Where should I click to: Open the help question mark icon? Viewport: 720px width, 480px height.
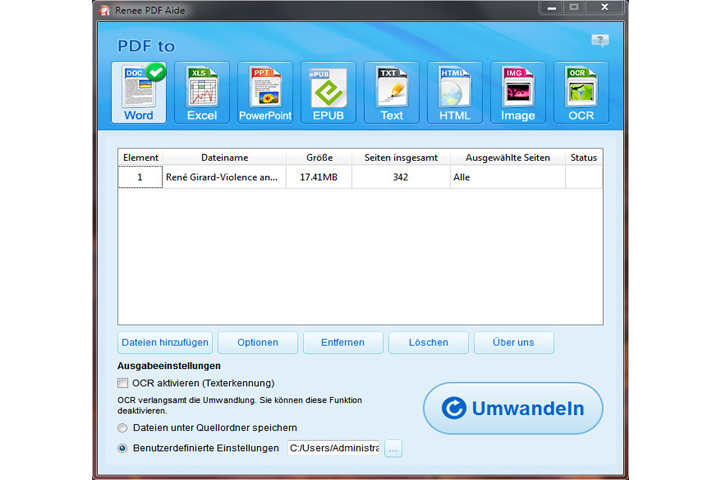pyautogui.click(x=600, y=41)
